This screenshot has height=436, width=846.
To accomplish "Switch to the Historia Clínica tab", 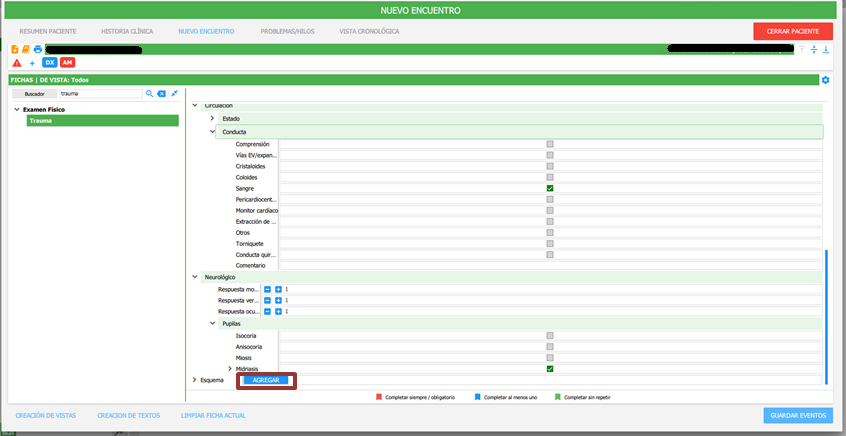I will 128,31.
